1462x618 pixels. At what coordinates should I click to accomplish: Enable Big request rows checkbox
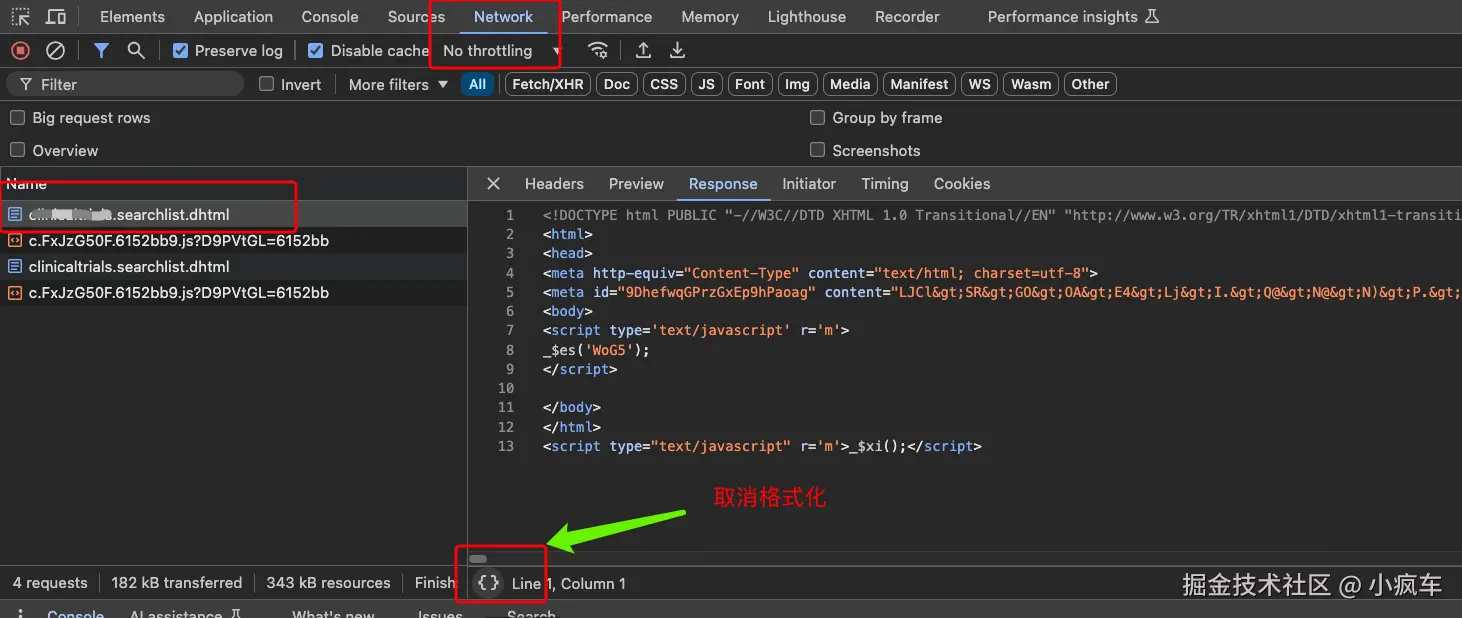coord(17,118)
